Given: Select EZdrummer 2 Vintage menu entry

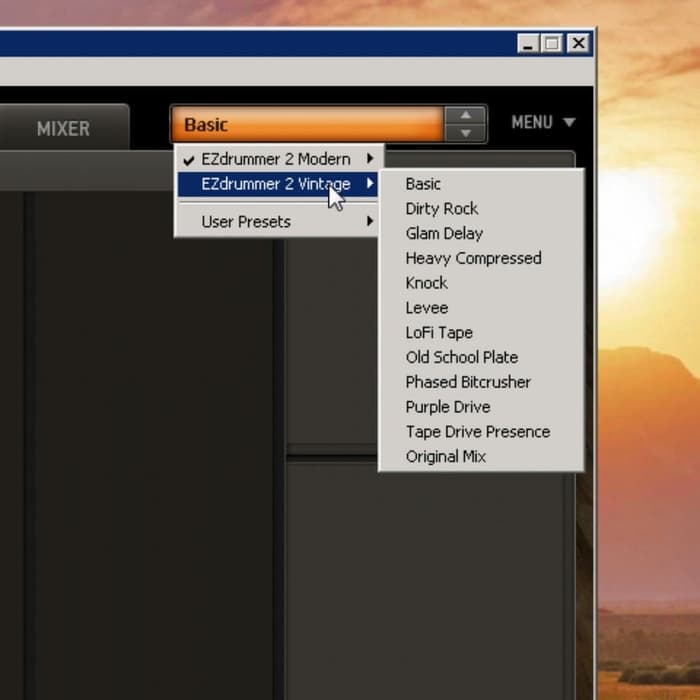Looking at the screenshot, I should click(278, 184).
